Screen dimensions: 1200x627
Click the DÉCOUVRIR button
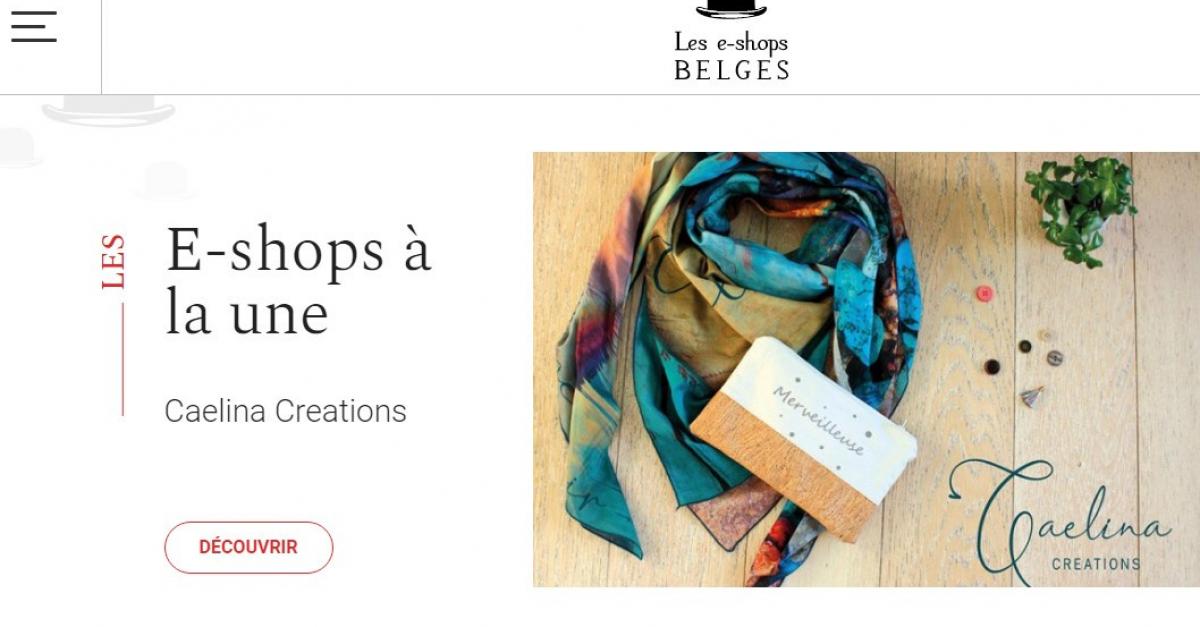tap(248, 547)
